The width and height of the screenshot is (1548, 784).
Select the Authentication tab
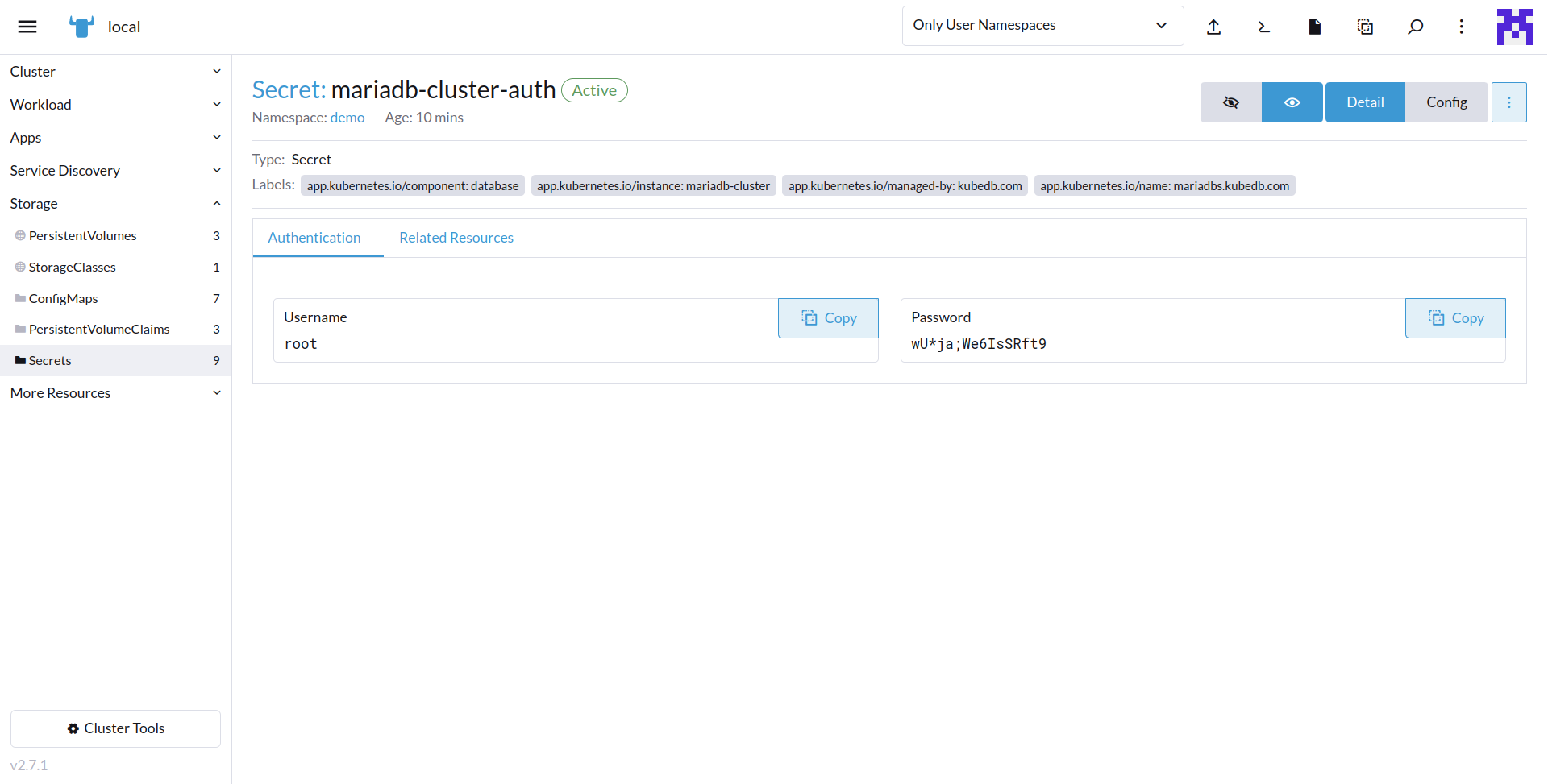[314, 238]
